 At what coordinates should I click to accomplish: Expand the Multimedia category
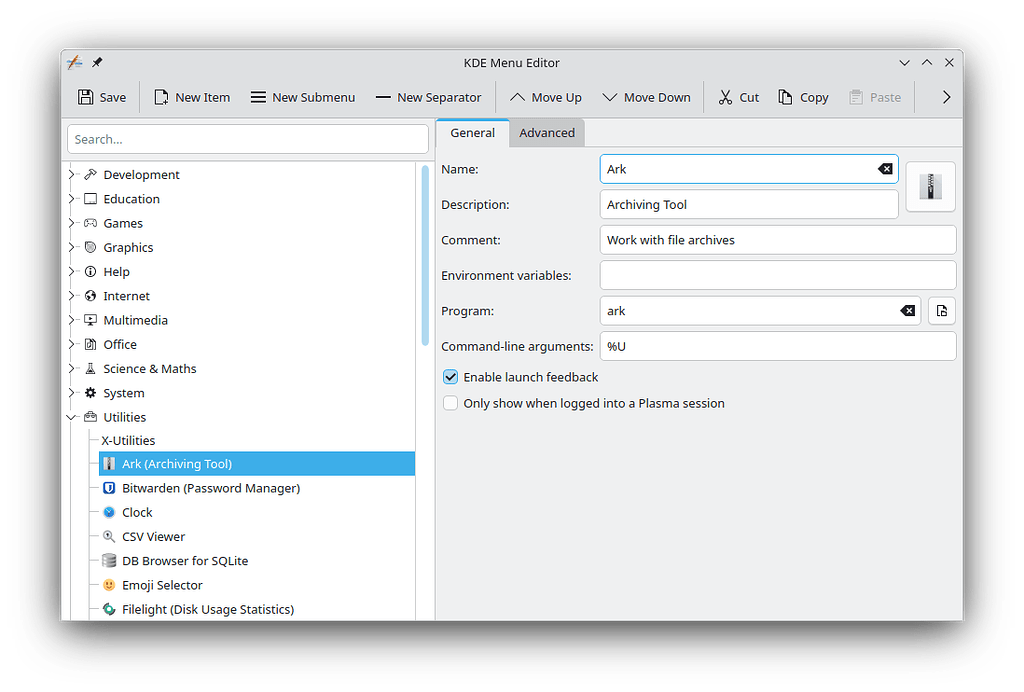pyautogui.click(x=72, y=320)
